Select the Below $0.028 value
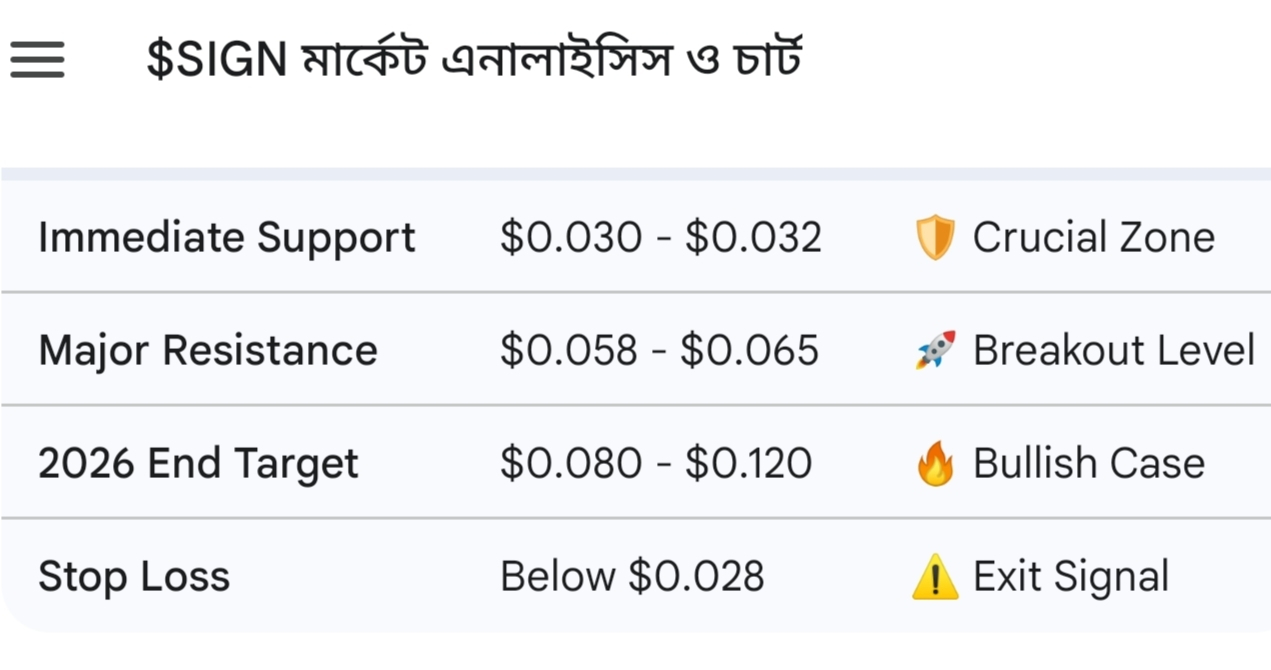This screenshot has width=1271, height=670. point(632,577)
